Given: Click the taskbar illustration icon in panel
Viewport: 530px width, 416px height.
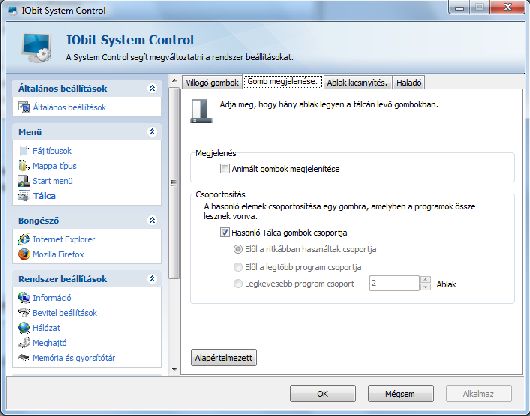Looking at the screenshot, I should [201, 111].
